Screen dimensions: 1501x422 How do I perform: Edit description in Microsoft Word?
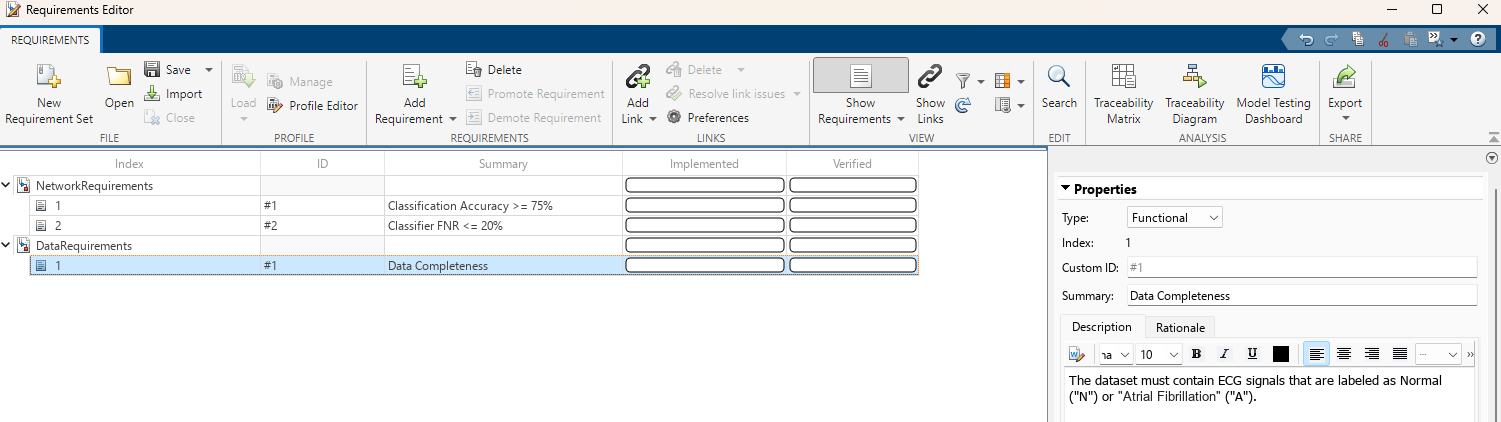point(1077,354)
